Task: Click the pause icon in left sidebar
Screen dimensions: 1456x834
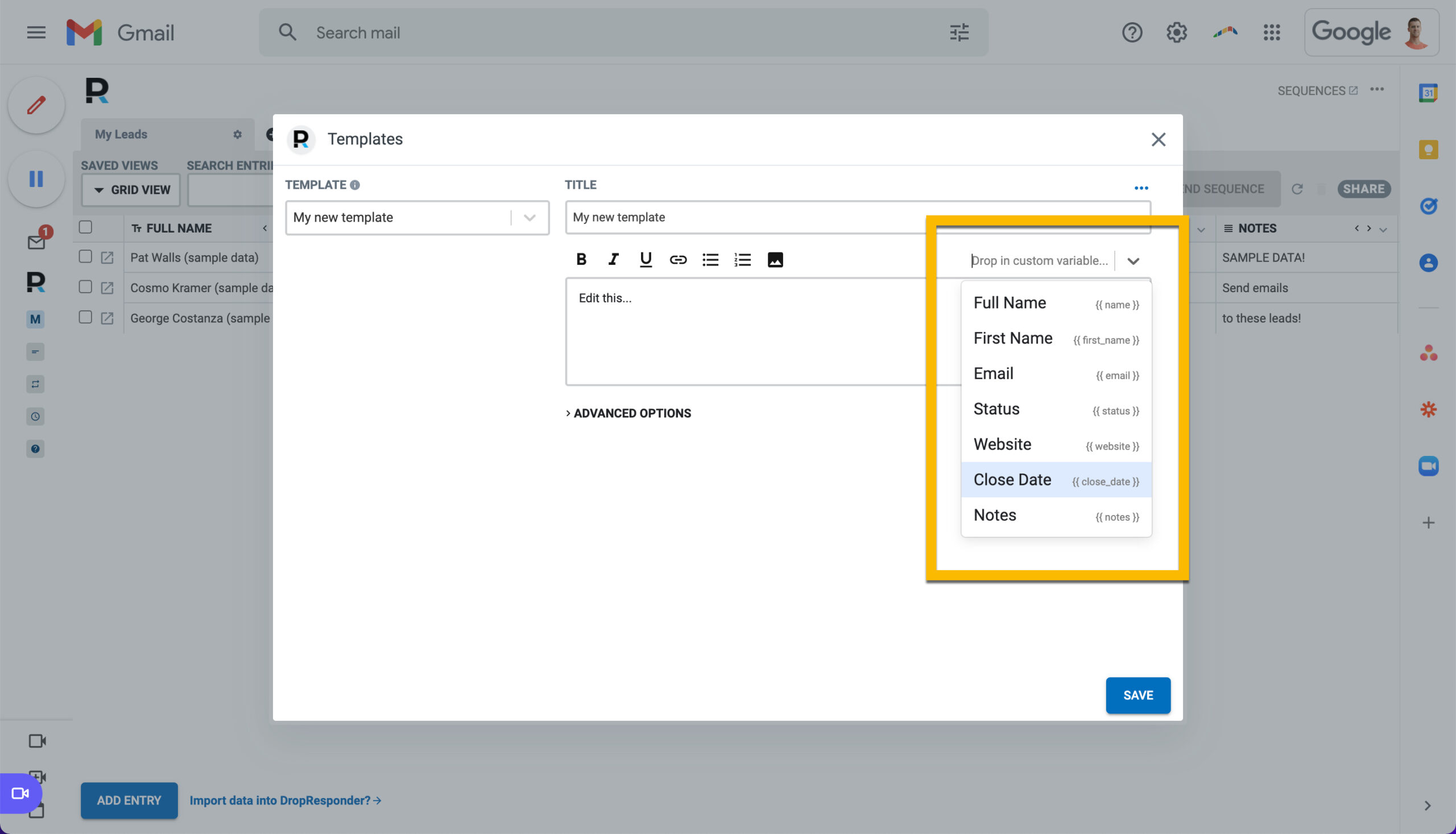Action: pyautogui.click(x=36, y=179)
